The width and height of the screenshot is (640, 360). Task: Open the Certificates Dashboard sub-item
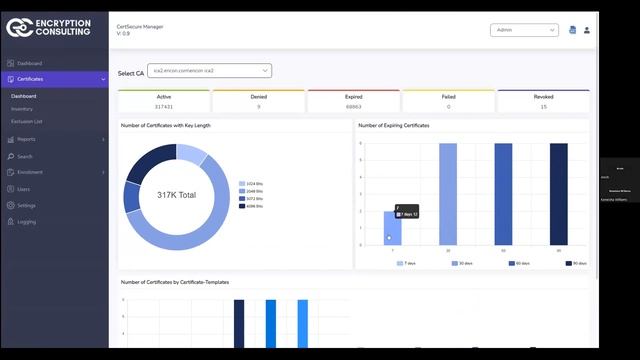point(24,96)
